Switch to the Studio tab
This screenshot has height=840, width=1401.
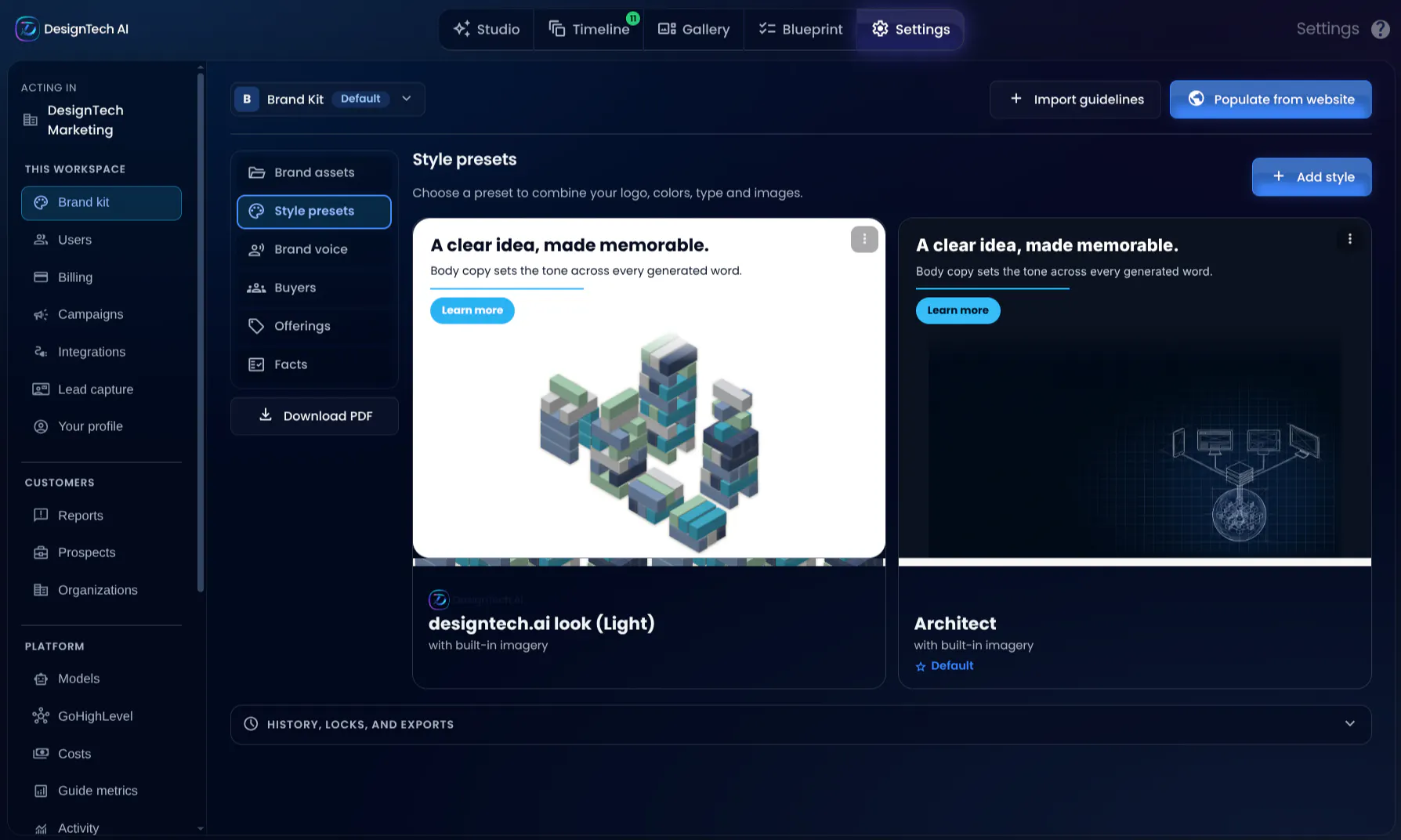tap(487, 29)
